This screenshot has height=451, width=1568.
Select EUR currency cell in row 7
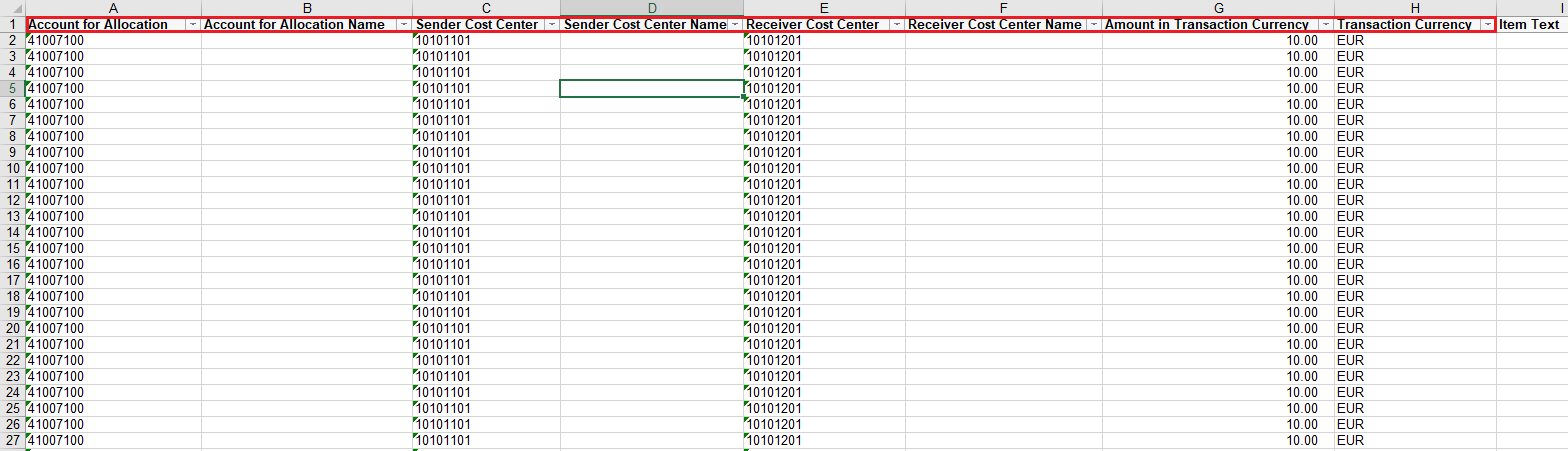pos(1415,120)
